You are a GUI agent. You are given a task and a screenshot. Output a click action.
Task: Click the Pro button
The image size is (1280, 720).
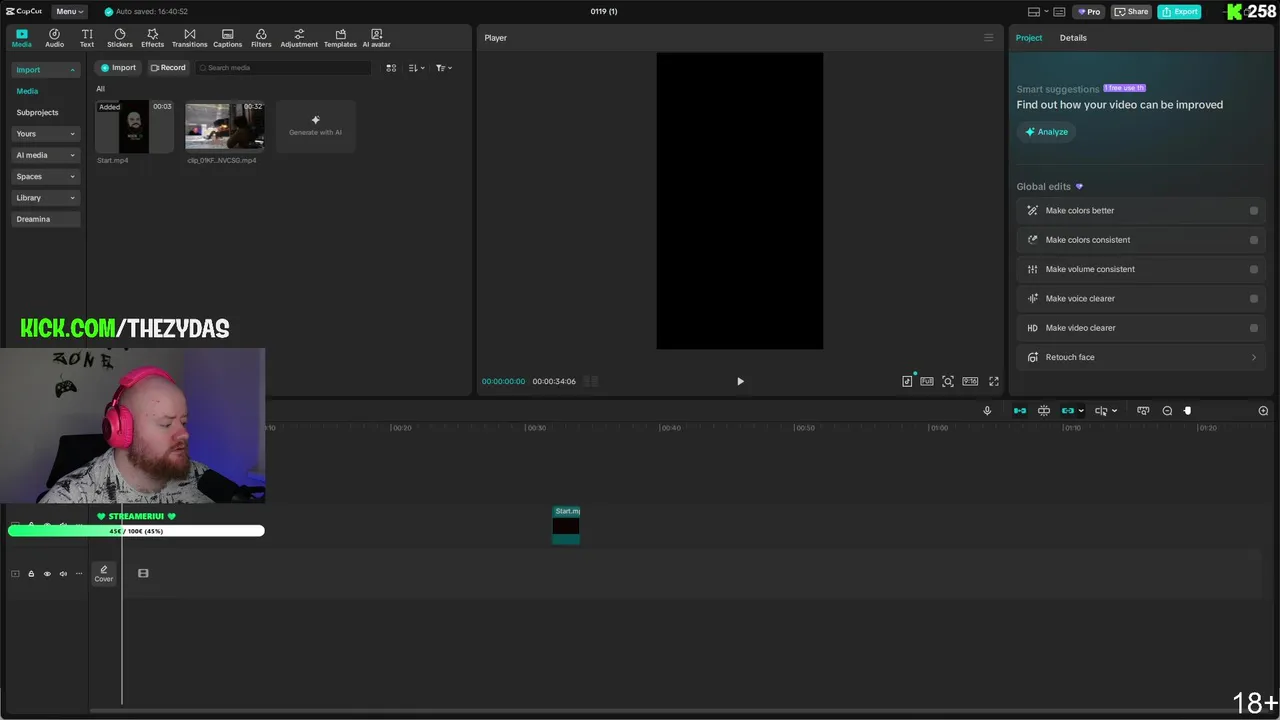coord(1088,12)
